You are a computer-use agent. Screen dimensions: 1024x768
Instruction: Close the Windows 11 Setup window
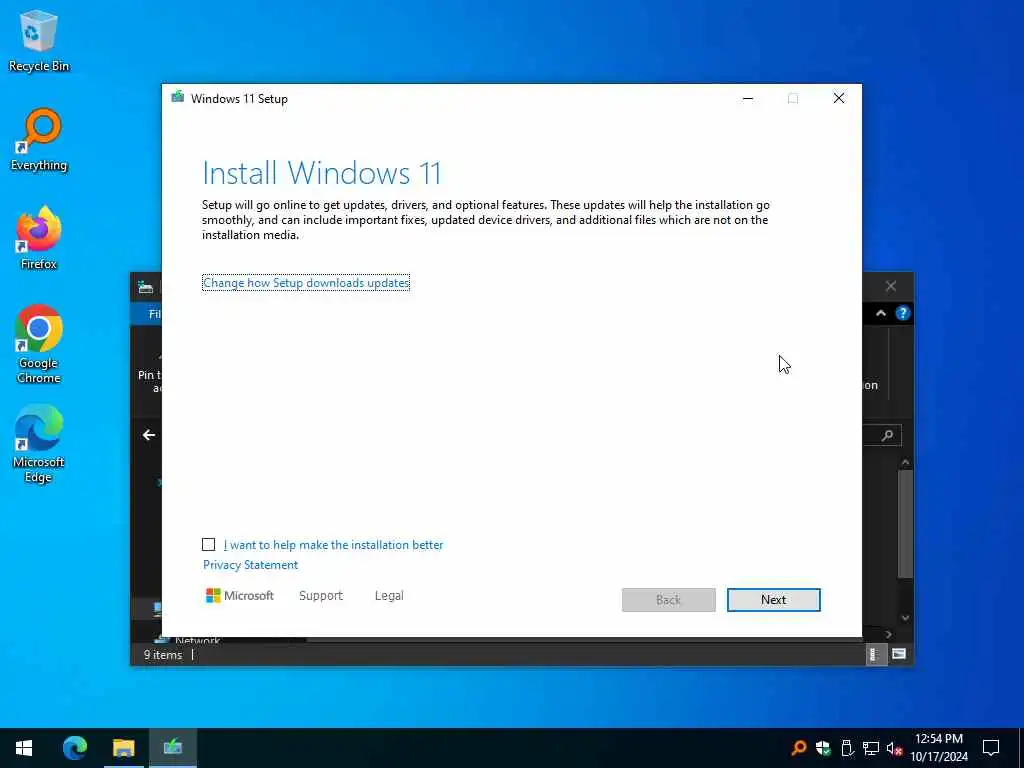pos(839,99)
